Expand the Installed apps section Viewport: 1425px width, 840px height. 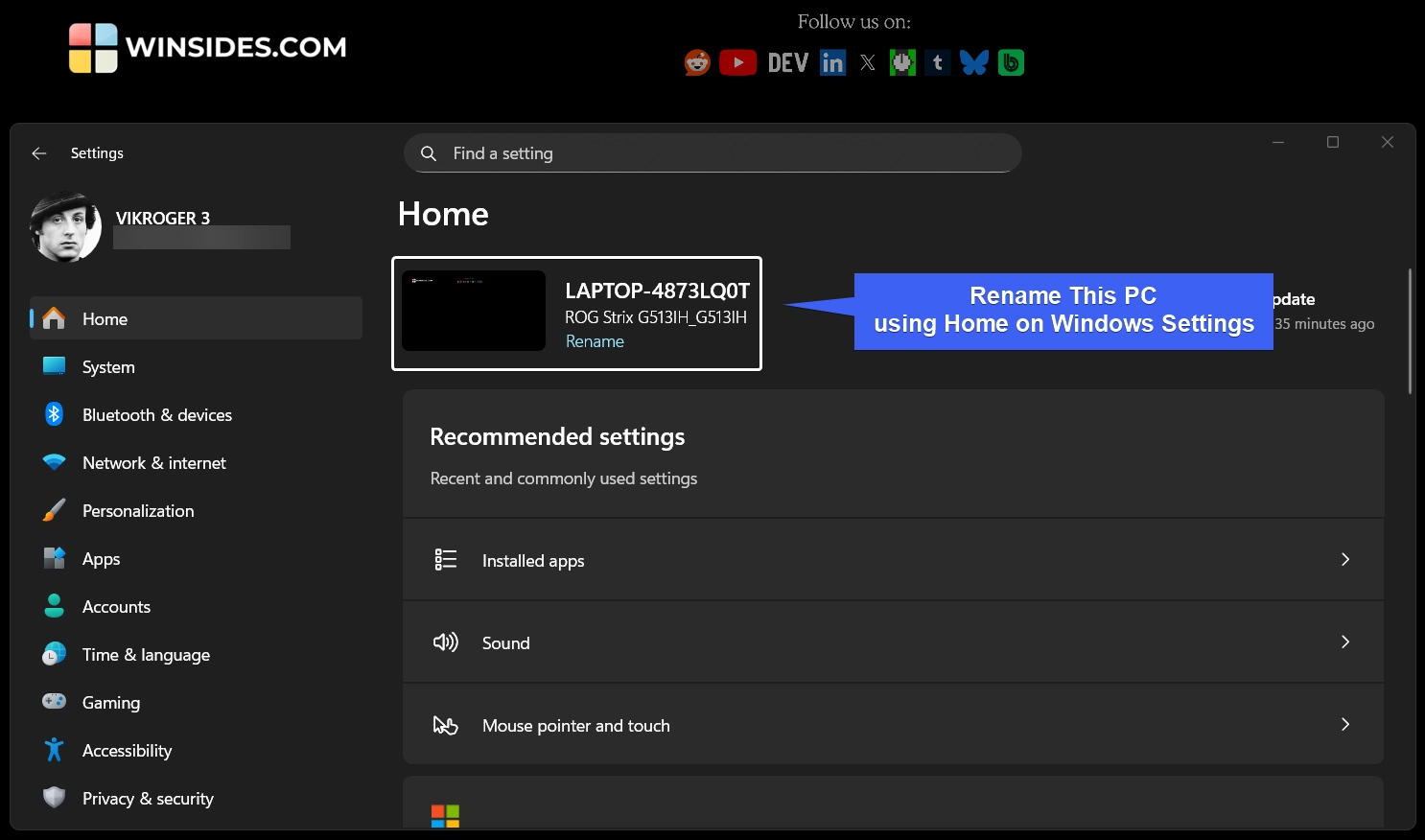click(892, 559)
